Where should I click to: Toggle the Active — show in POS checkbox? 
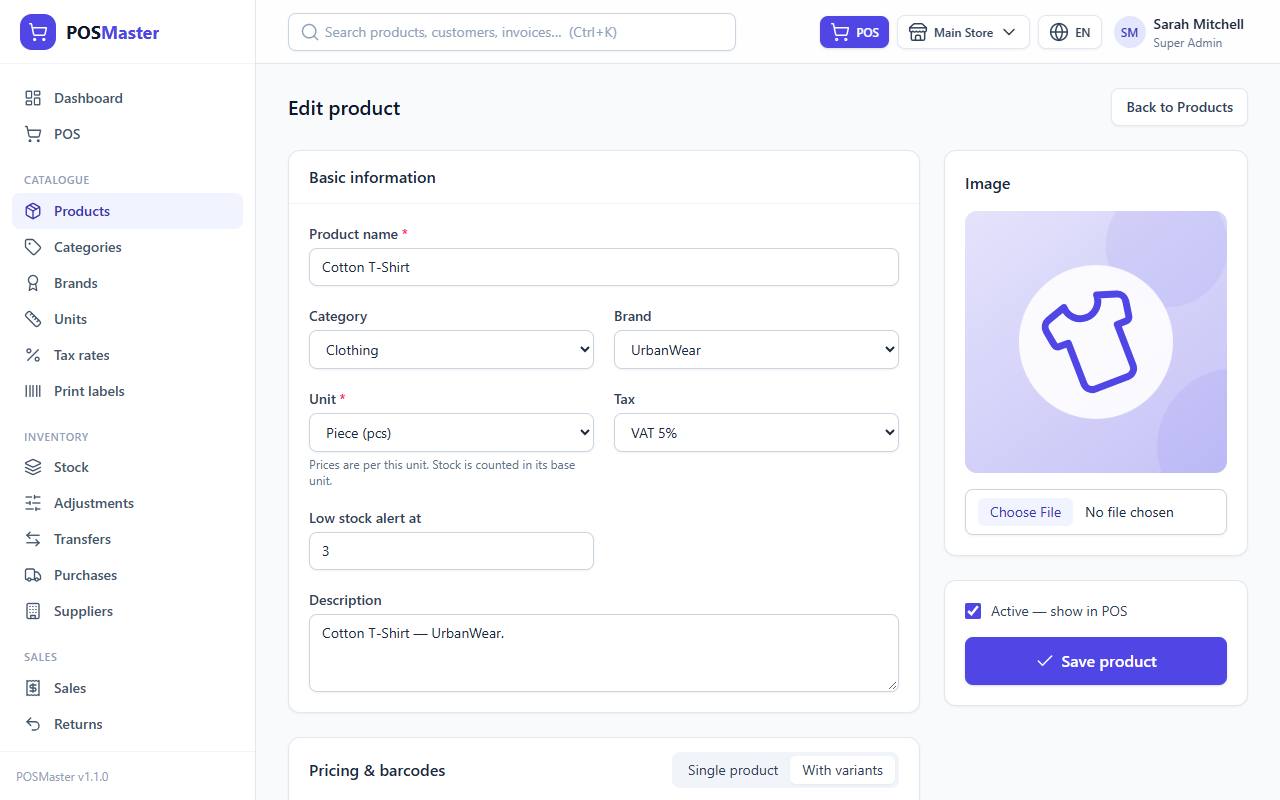click(x=973, y=611)
